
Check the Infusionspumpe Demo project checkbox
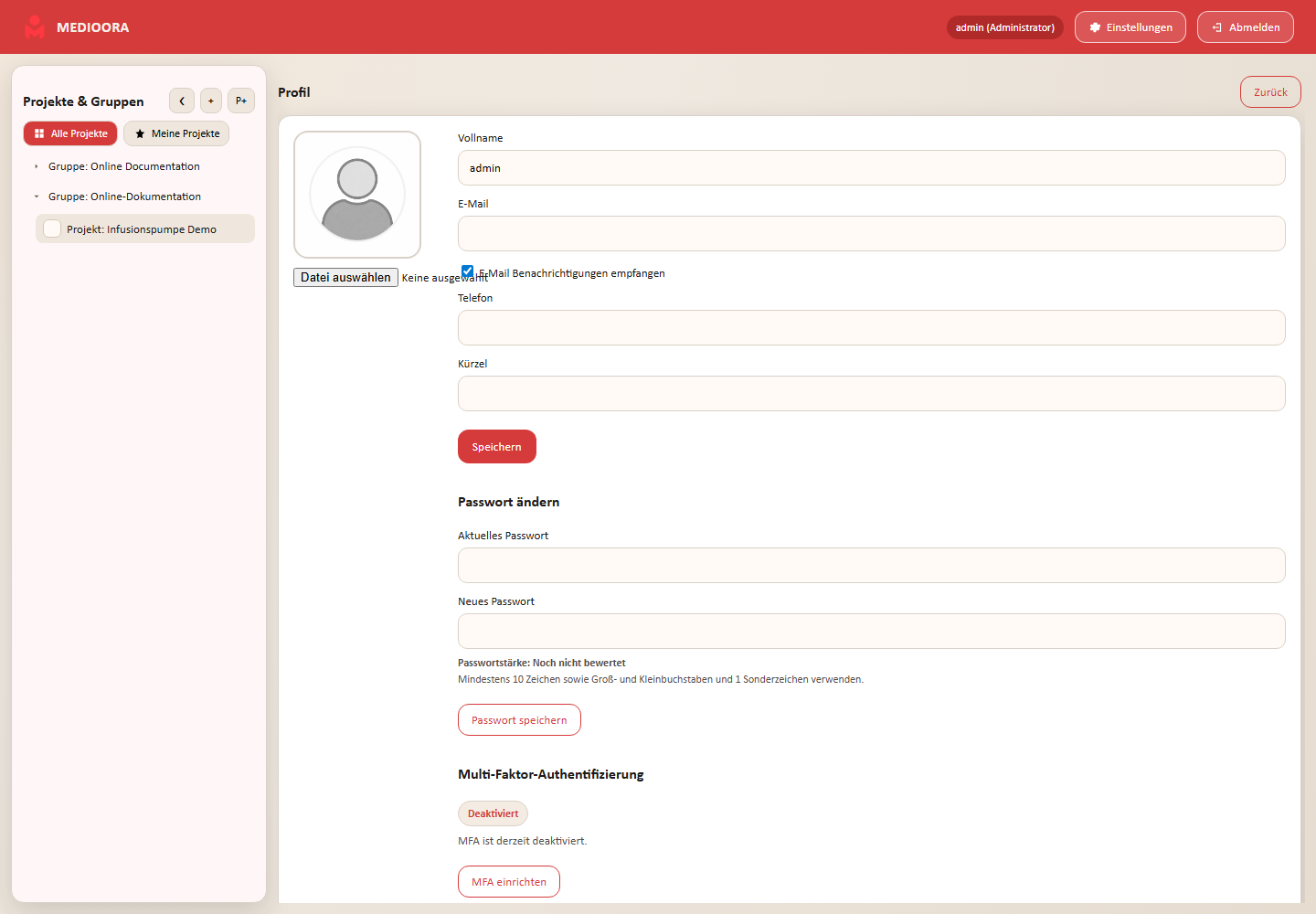[52, 228]
